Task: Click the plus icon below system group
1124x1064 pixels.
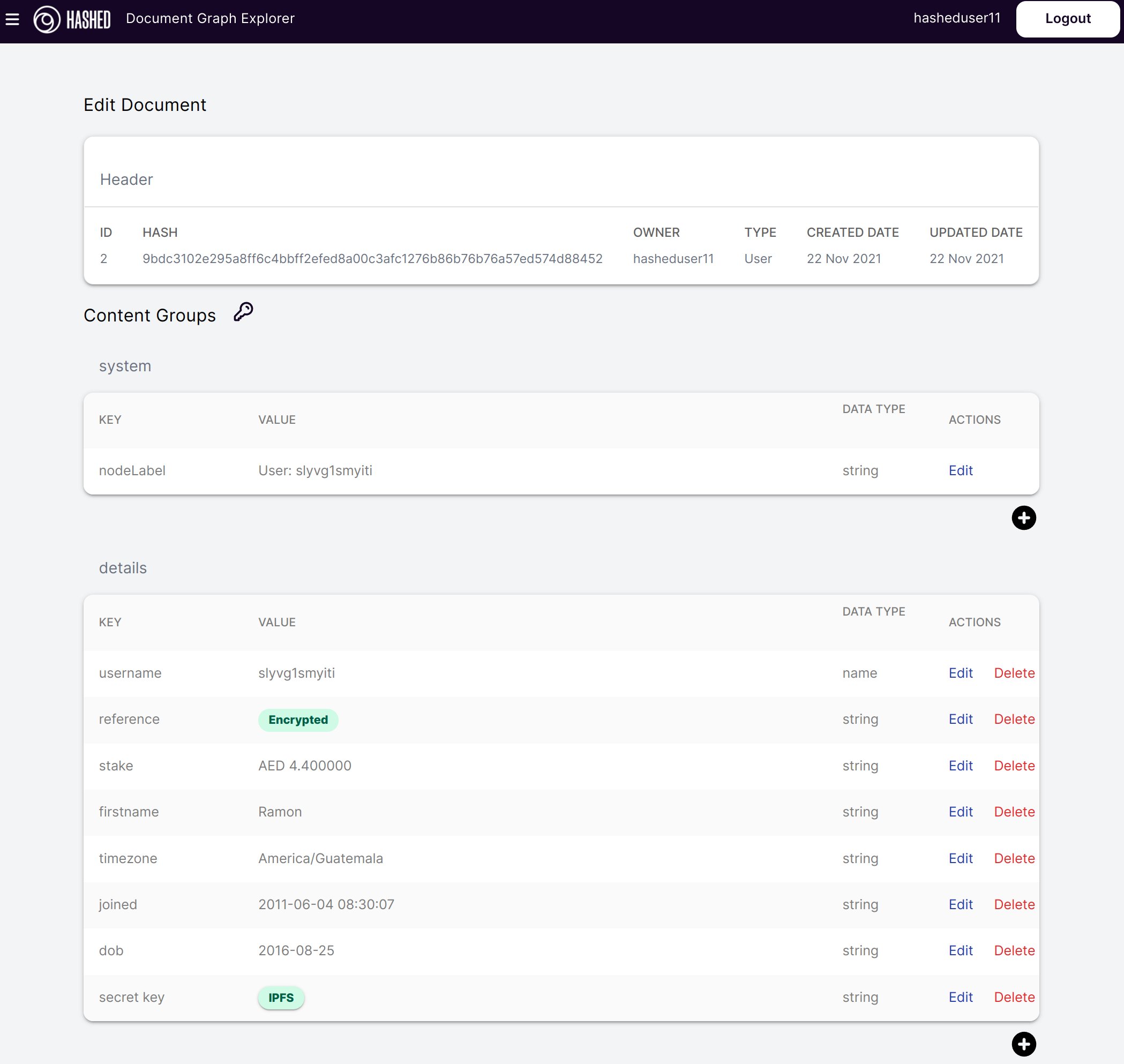Action: pyautogui.click(x=1023, y=517)
